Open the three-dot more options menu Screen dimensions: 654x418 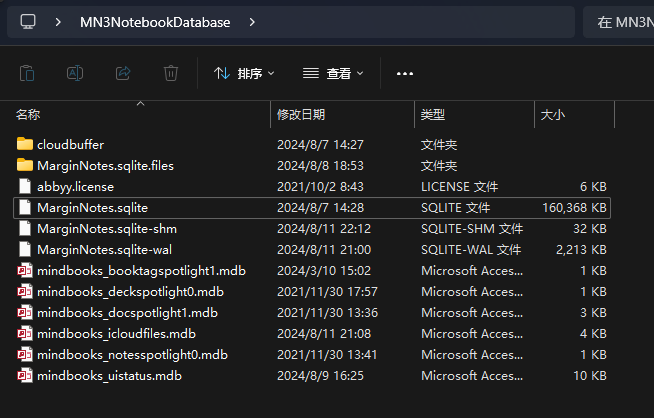405,73
